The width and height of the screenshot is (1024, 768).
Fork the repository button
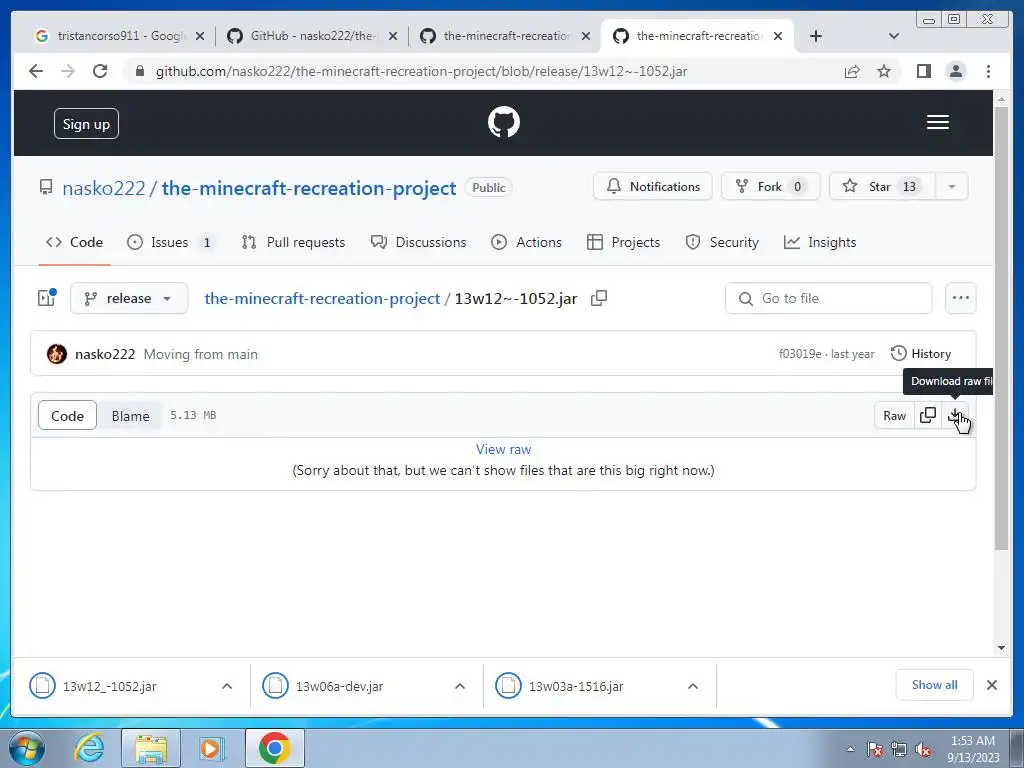point(771,187)
